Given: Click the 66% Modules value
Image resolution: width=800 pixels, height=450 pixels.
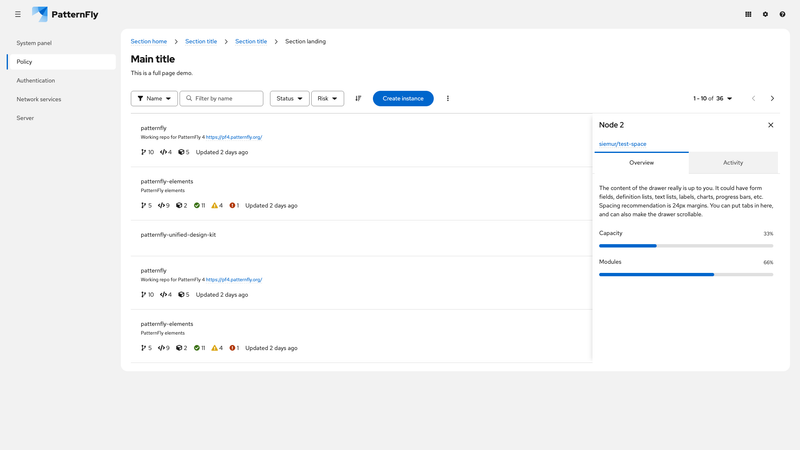Looking at the screenshot, I should (x=768, y=262).
